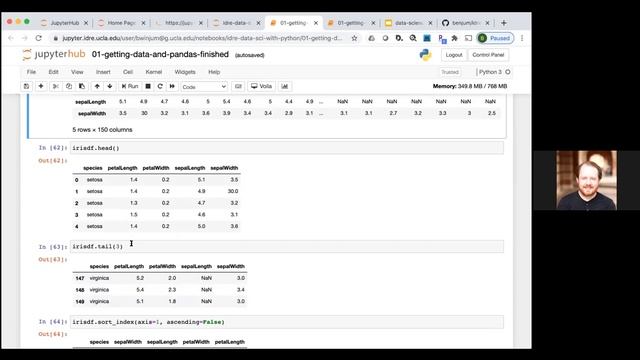Switch to the JupyterHub browser tab

point(64,23)
